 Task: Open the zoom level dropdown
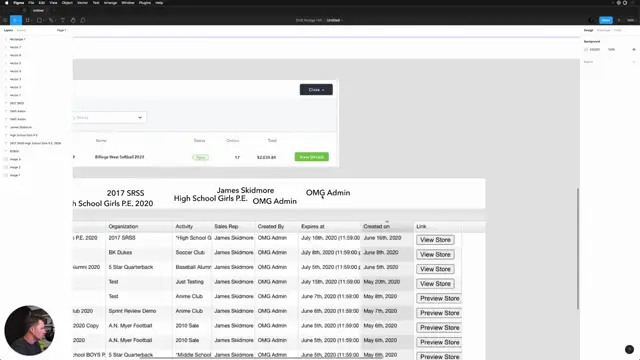(631, 20)
